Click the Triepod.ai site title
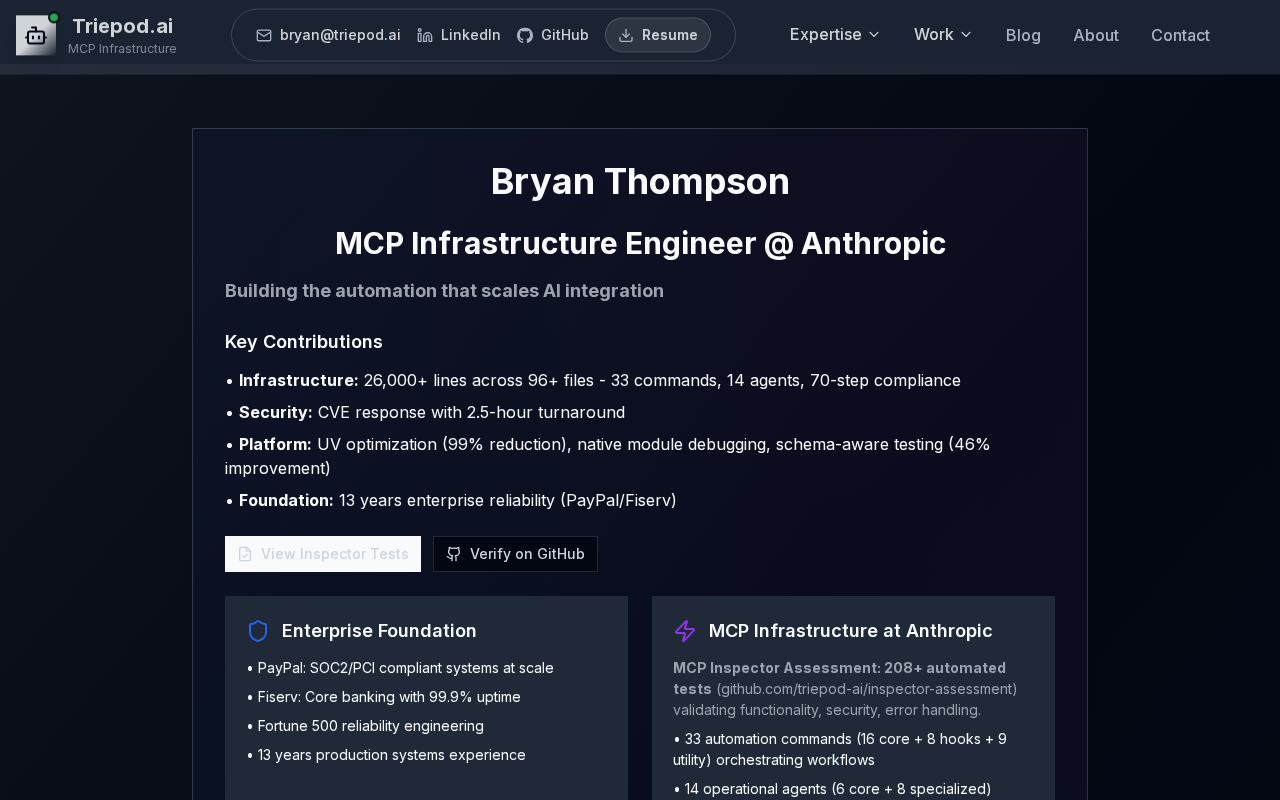Viewport: 1280px width, 800px height. coord(123,26)
